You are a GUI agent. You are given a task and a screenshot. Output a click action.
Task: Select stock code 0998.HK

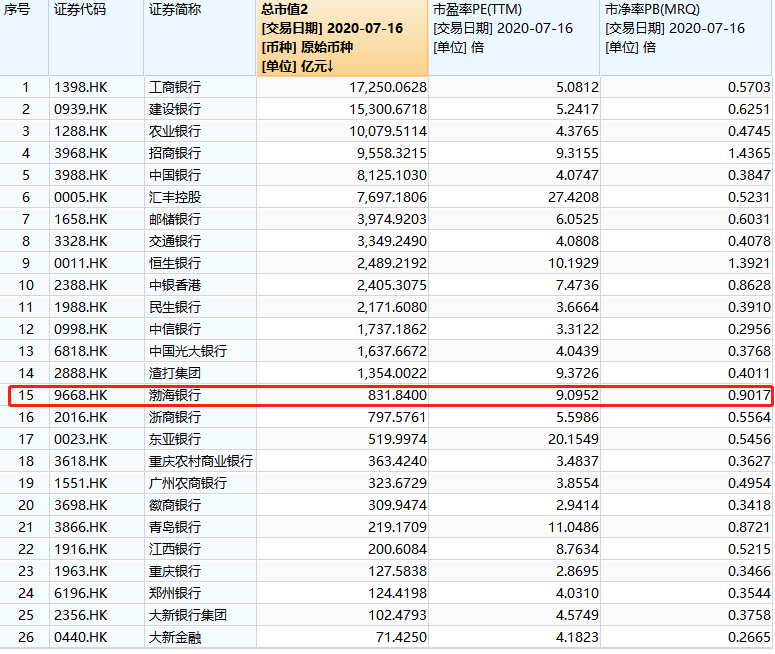coord(81,329)
